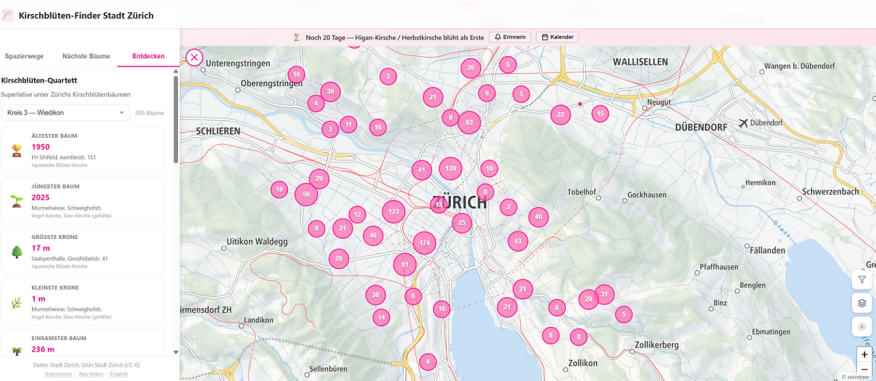
Task: Expand the 12 tree cluster
Action: point(357,215)
